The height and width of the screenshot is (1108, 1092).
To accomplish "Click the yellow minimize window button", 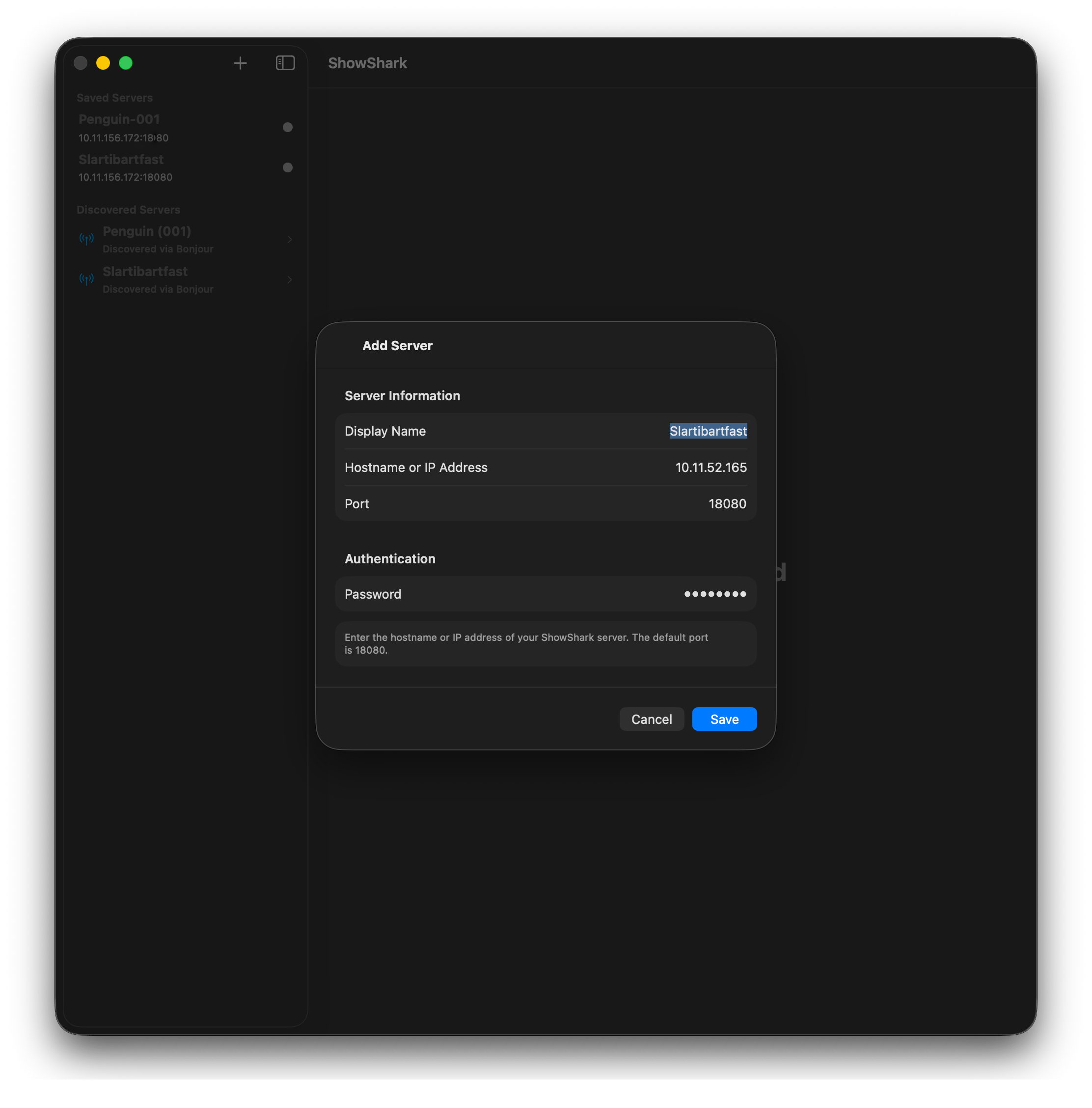I will [x=103, y=63].
